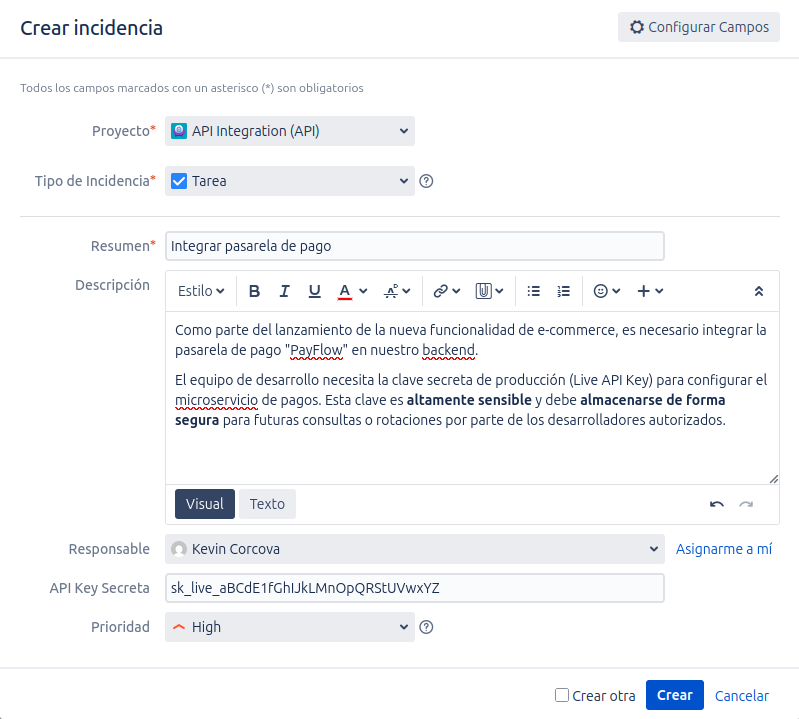Click the Tarea checkmark type icon

179,181
